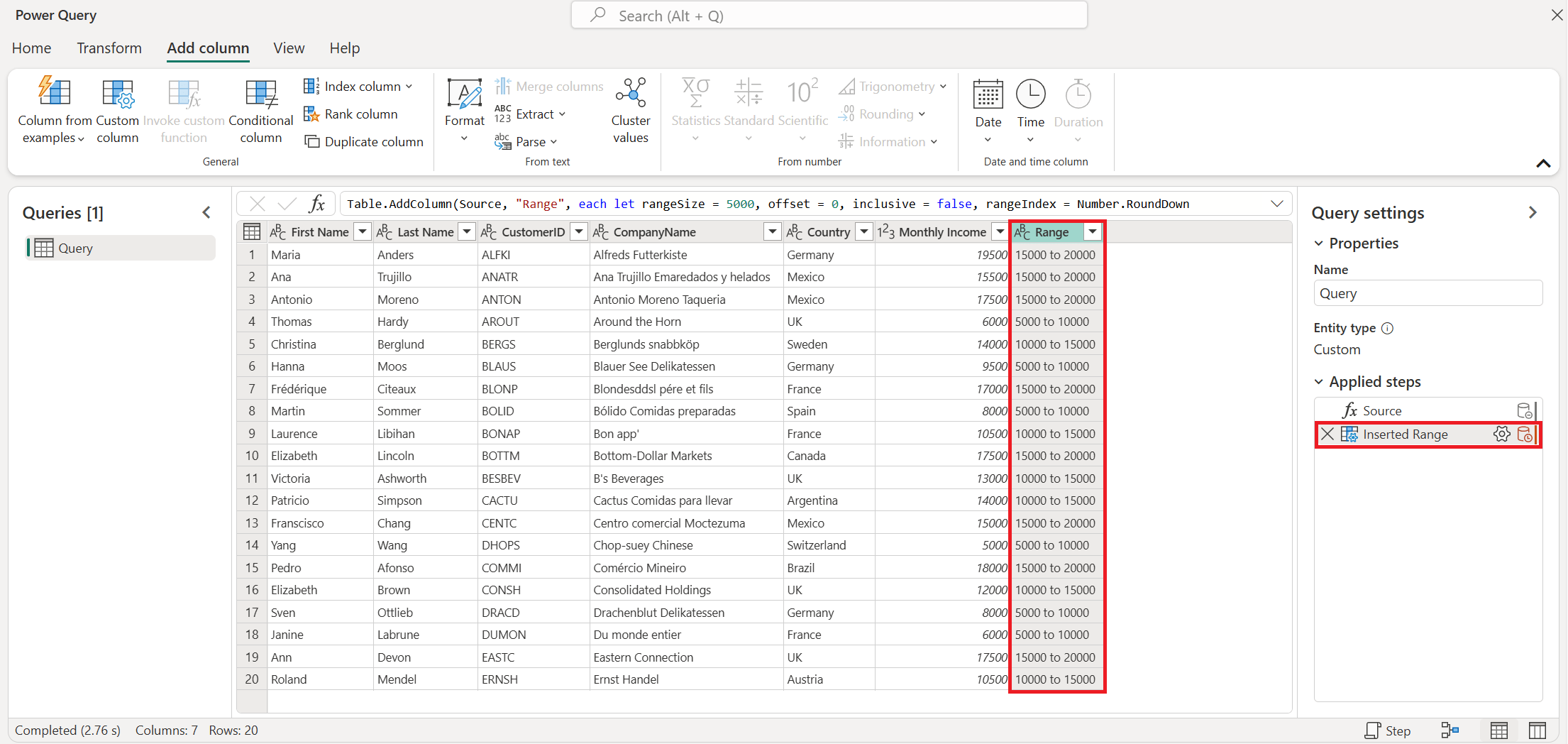
Task: Open the Conditional column tool
Action: point(260,110)
